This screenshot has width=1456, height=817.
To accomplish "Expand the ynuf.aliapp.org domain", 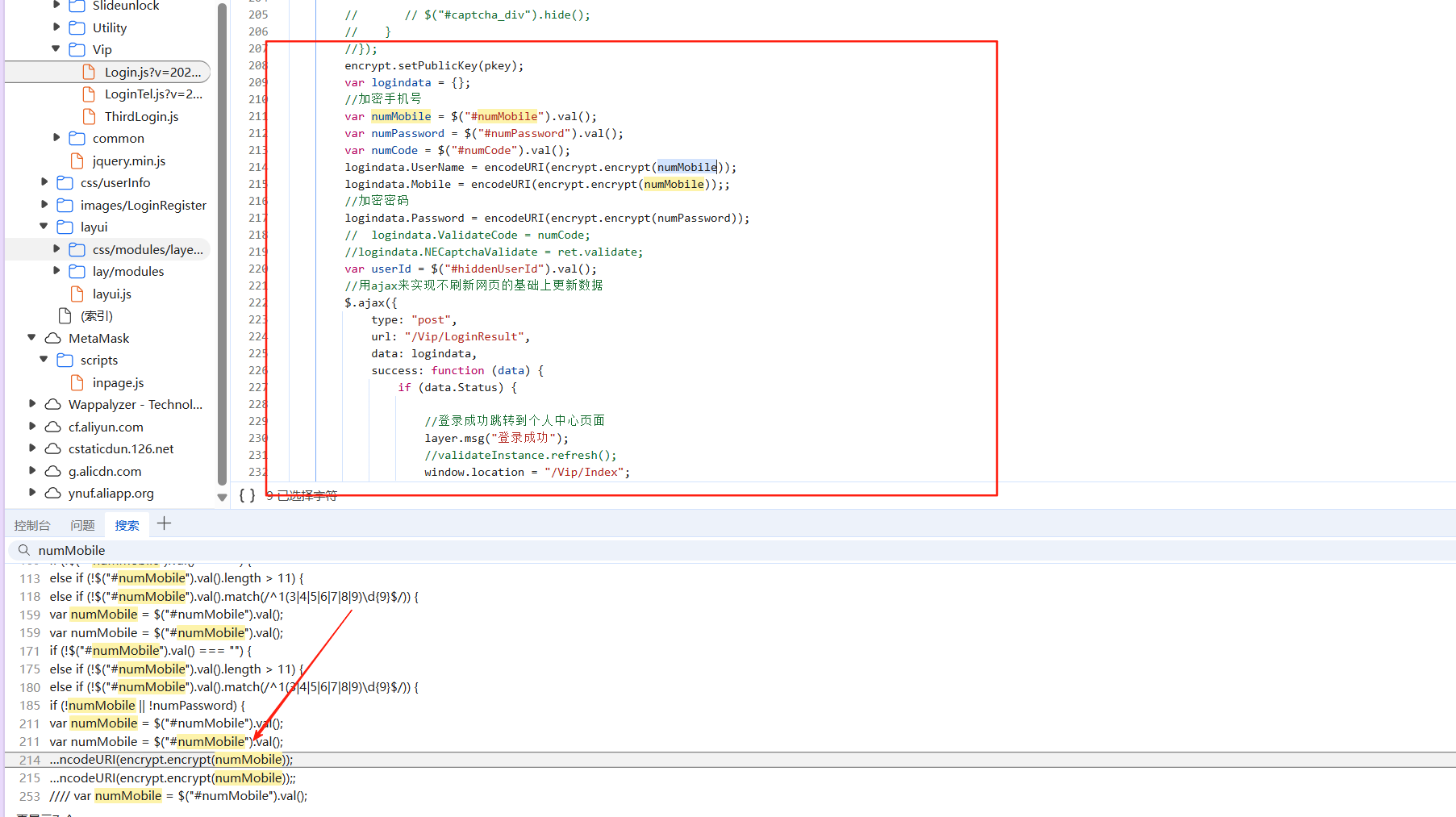I will [31, 493].
